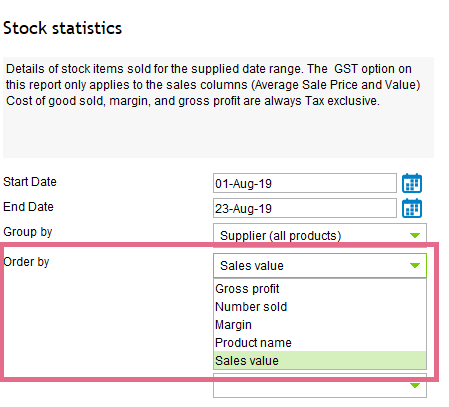The image size is (449, 407).
Task: Click the End Date label
Action: point(28,207)
